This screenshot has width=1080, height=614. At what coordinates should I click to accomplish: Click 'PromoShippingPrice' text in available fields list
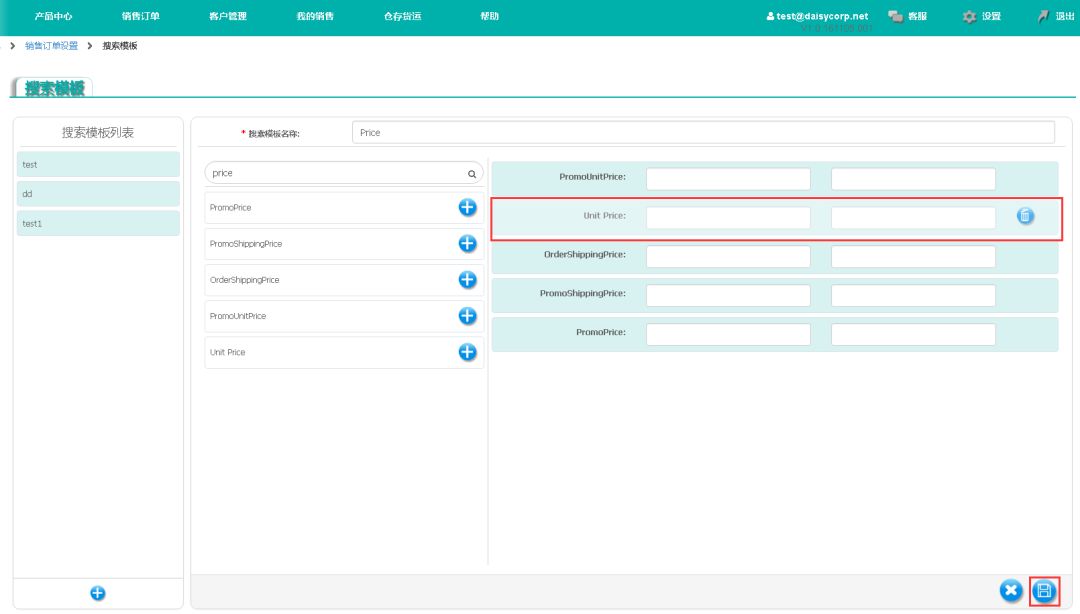pos(246,244)
